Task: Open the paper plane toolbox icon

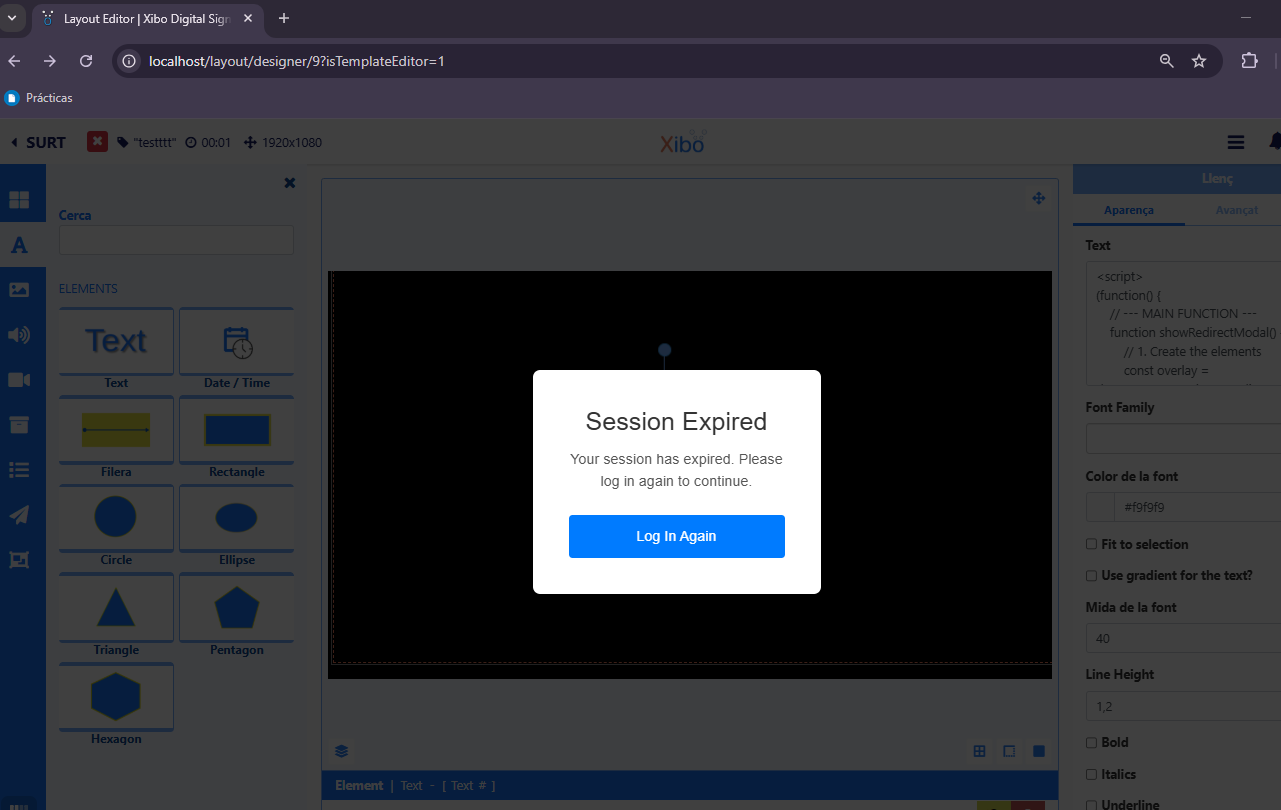Action: [19, 515]
